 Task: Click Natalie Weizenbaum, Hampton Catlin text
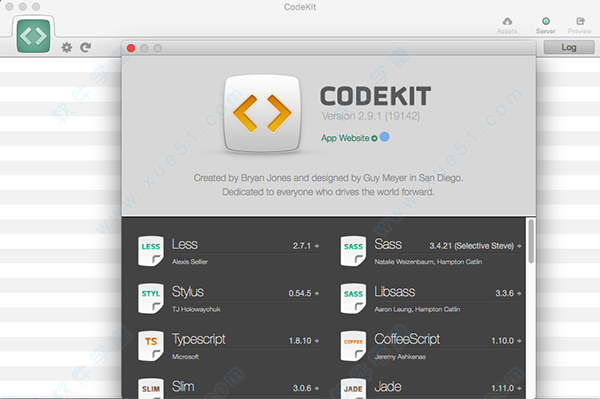(x=428, y=262)
